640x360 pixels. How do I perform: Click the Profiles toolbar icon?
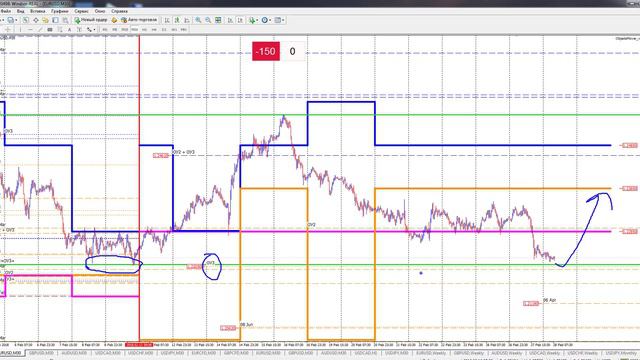[x=11, y=20]
